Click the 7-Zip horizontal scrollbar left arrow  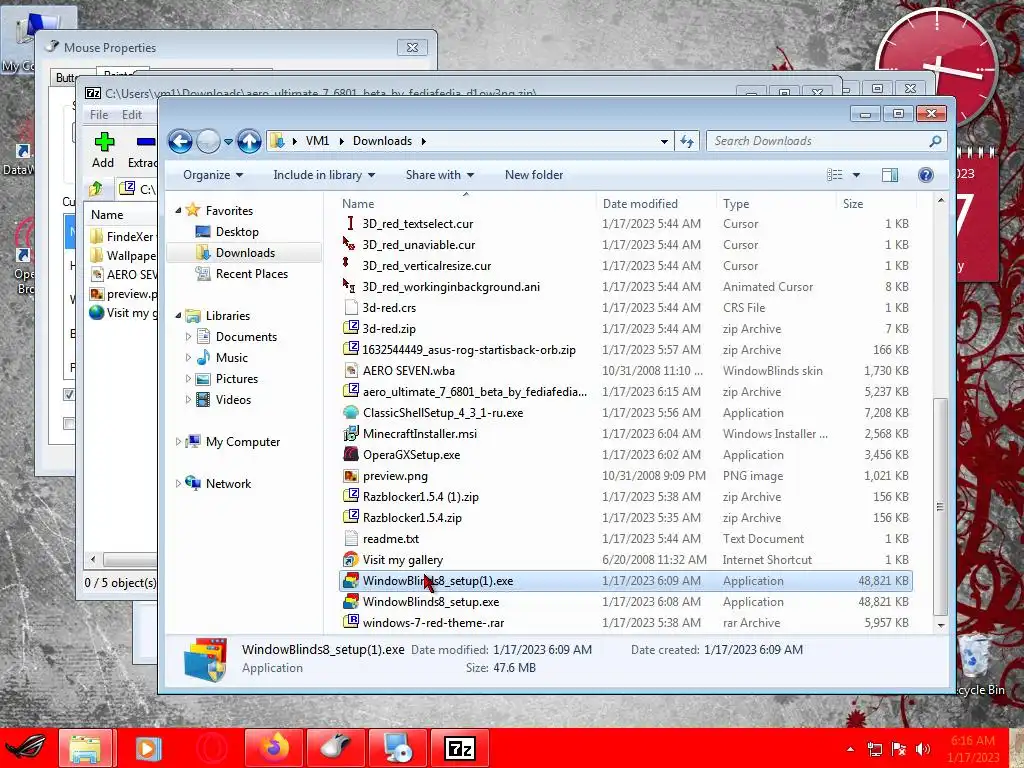pyautogui.click(x=93, y=560)
